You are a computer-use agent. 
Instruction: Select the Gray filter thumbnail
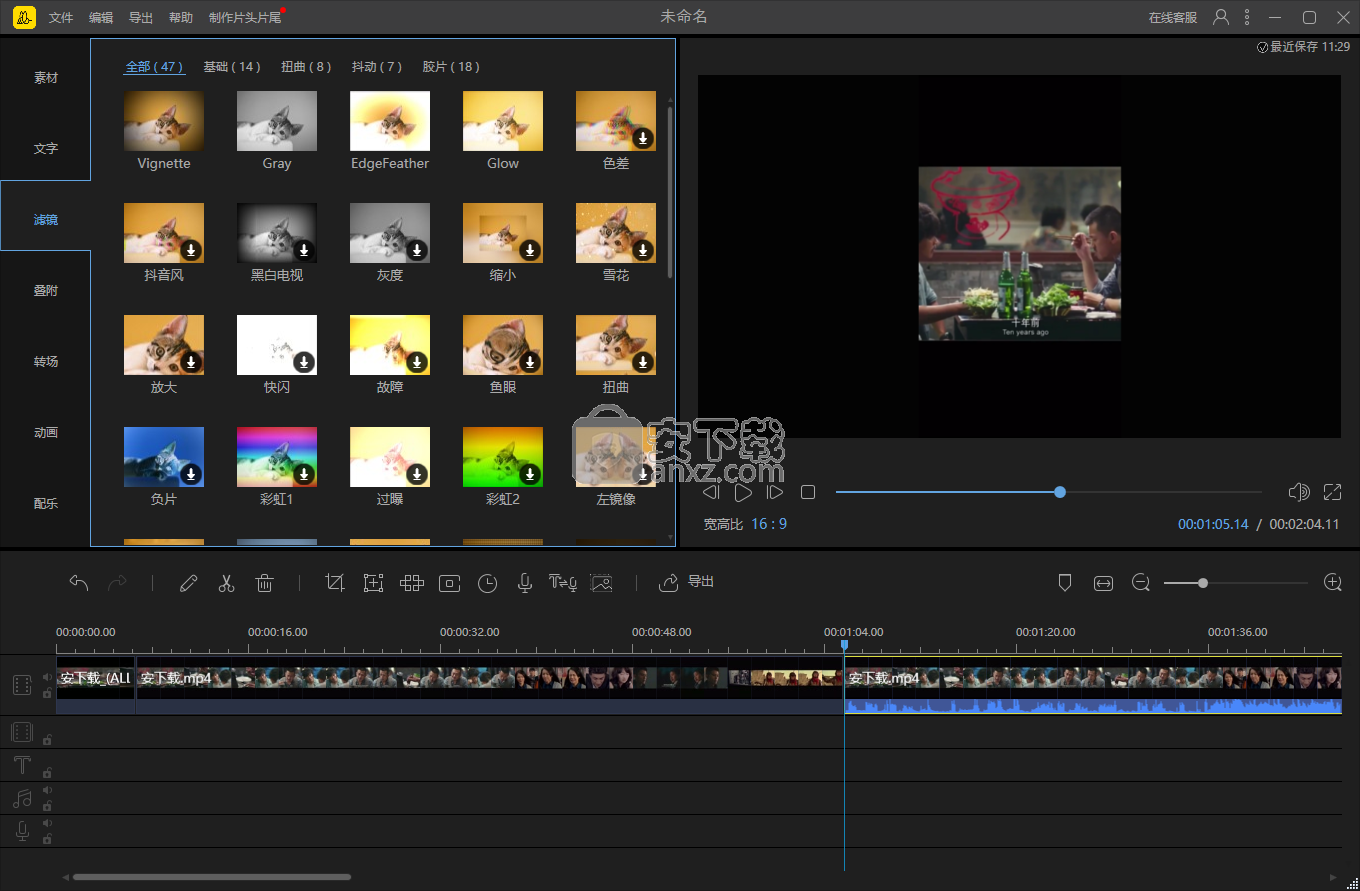tap(277, 121)
